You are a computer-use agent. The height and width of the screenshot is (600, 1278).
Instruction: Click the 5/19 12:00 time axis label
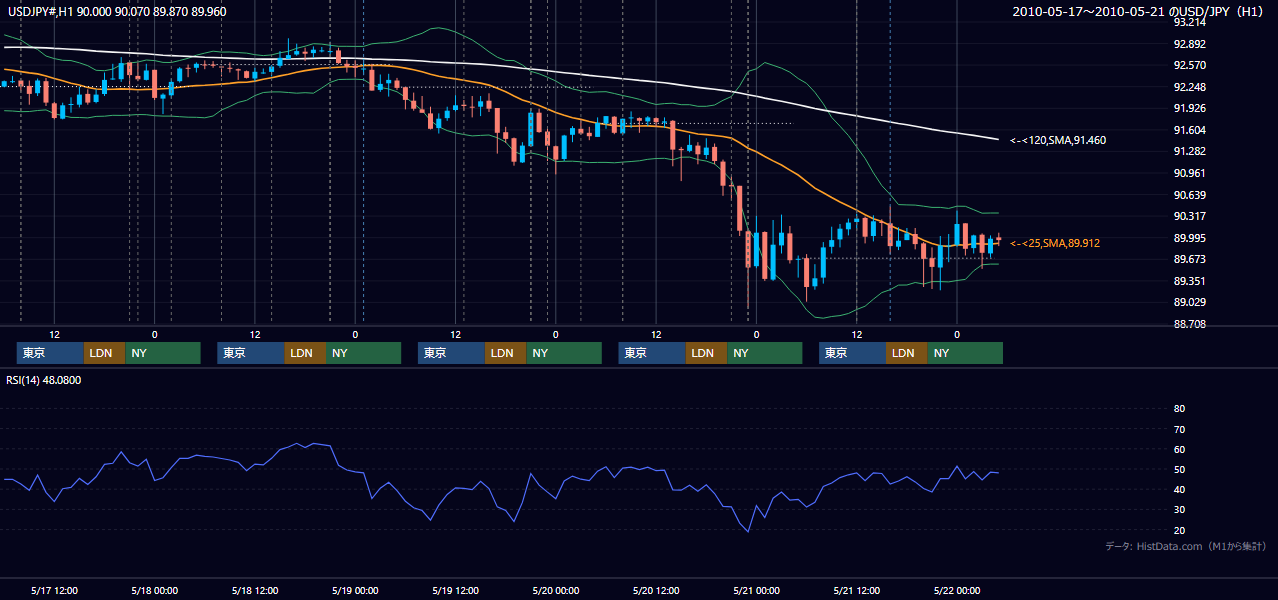(x=456, y=591)
